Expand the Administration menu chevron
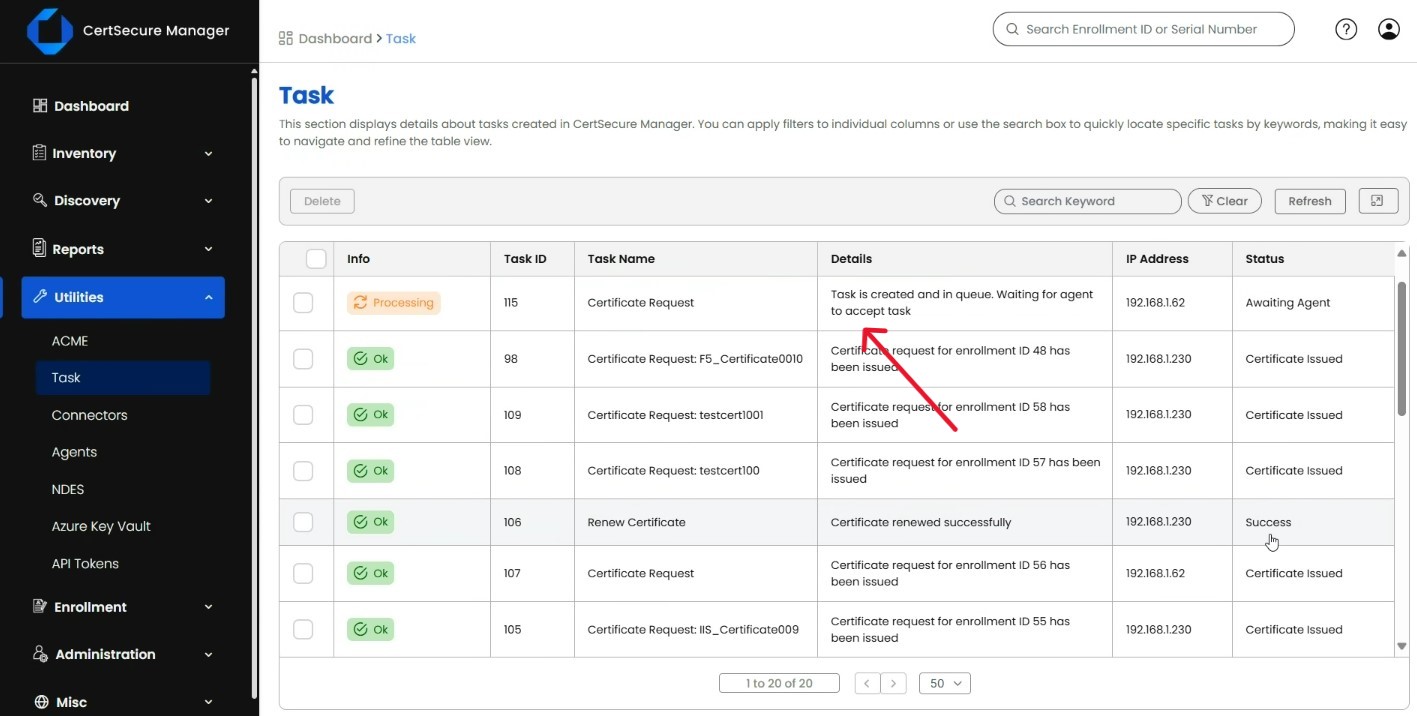This screenshot has height=716, width=1417. (x=208, y=655)
